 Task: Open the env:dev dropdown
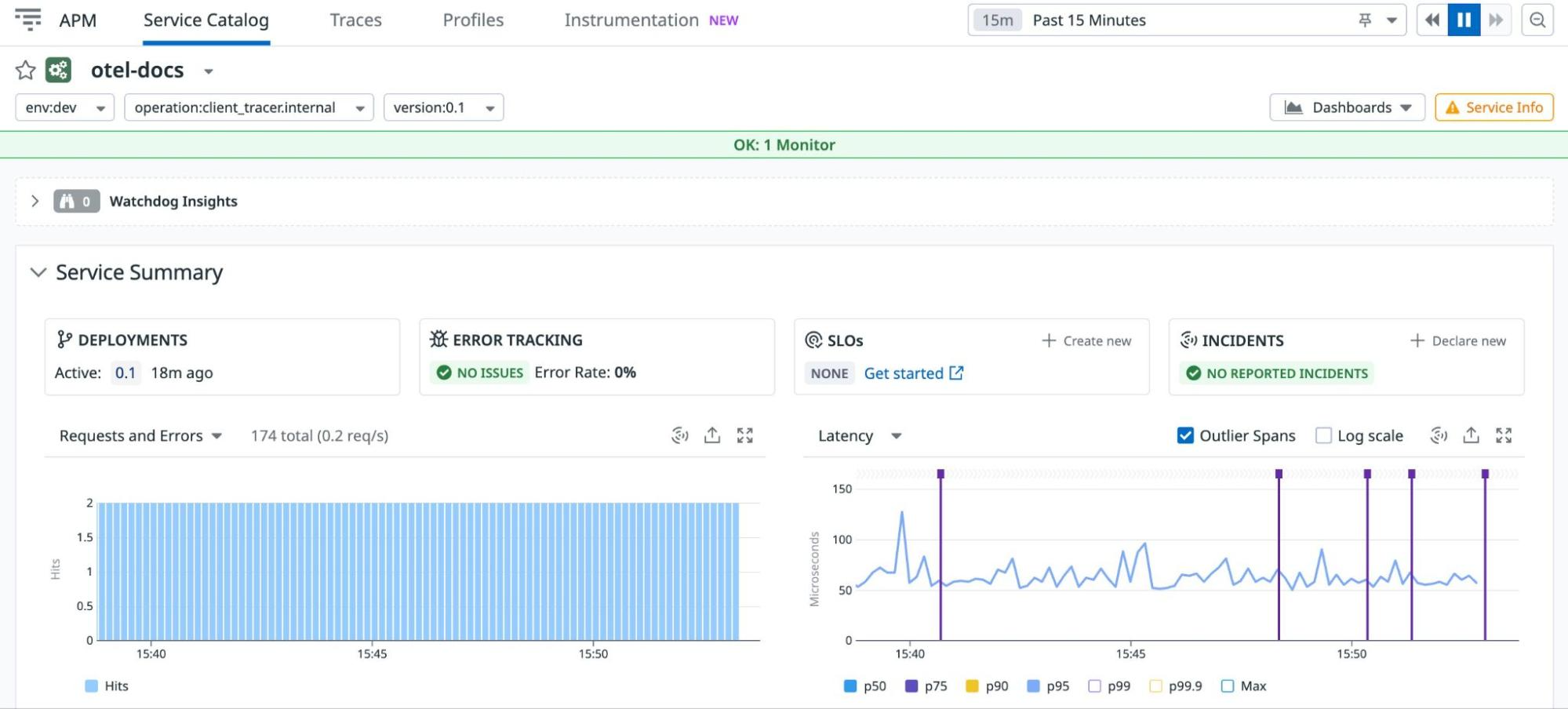[x=65, y=107]
